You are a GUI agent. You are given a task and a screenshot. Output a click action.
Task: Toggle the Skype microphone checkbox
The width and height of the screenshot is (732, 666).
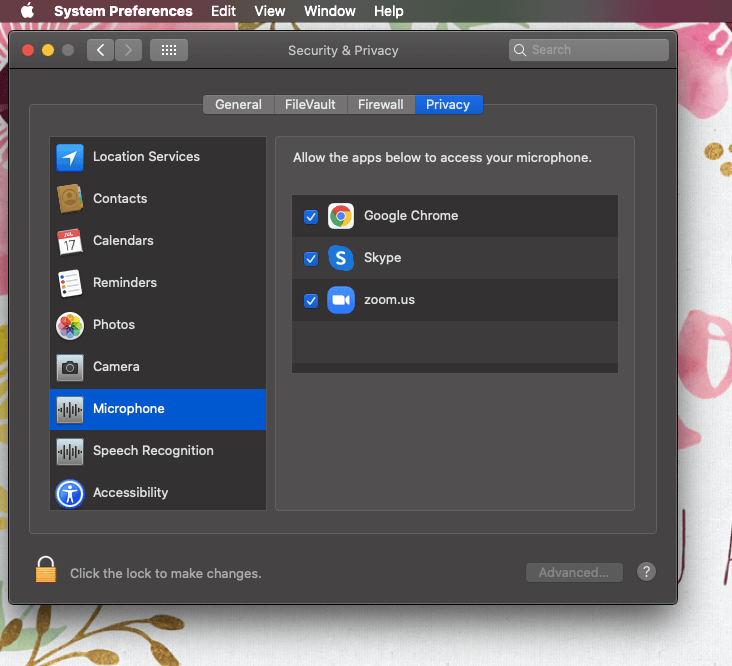point(311,258)
